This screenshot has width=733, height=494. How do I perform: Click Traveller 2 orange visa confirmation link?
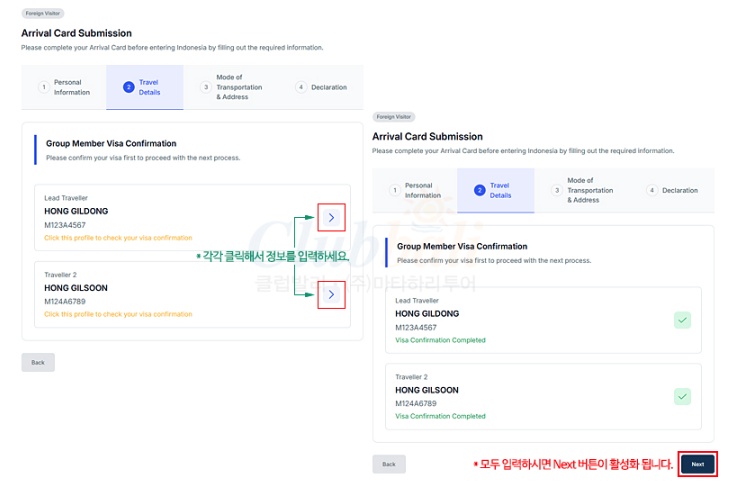pyautogui.click(x=118, y=314)
